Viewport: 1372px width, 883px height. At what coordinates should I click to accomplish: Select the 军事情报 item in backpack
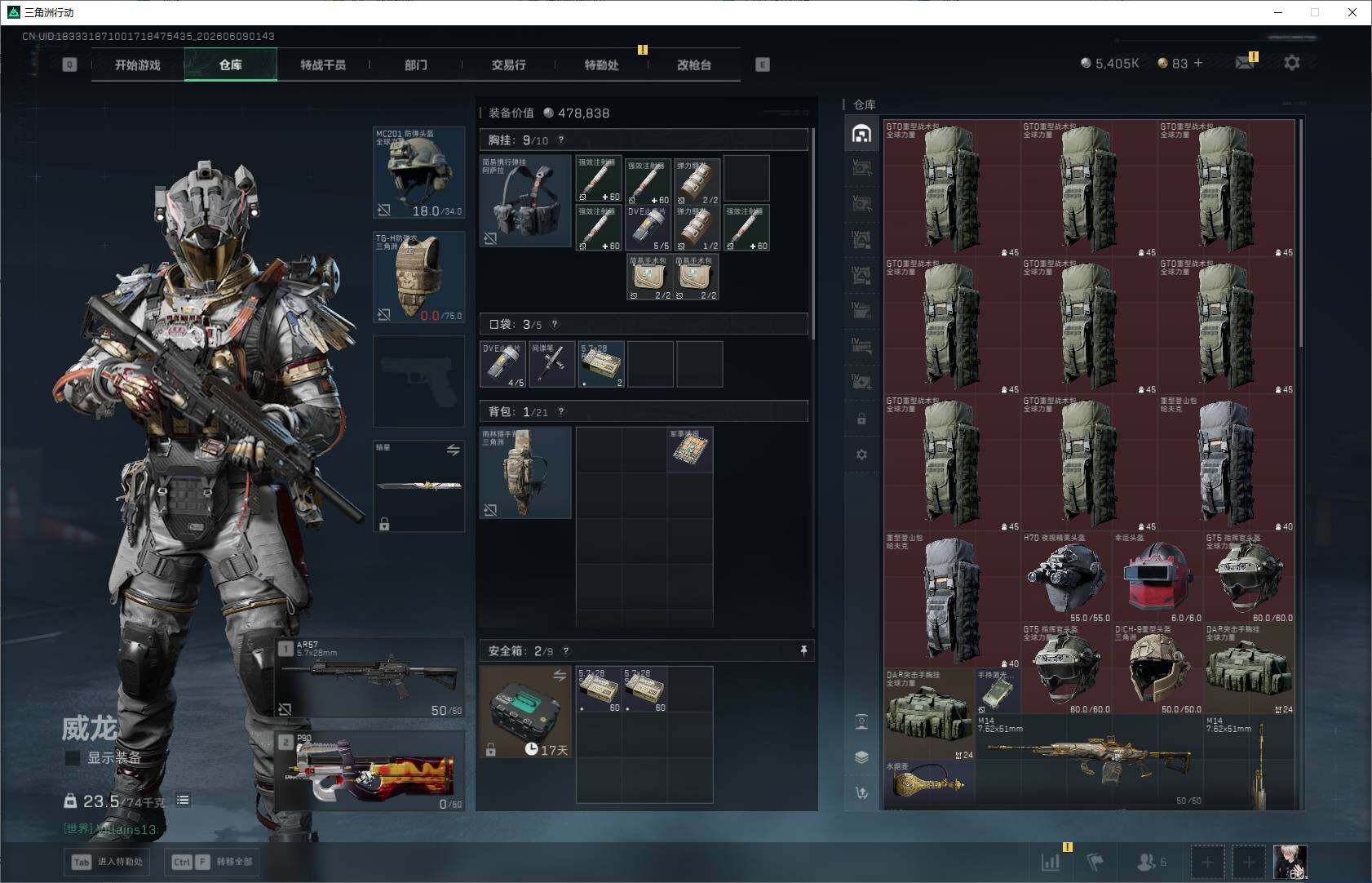[690, 450]
